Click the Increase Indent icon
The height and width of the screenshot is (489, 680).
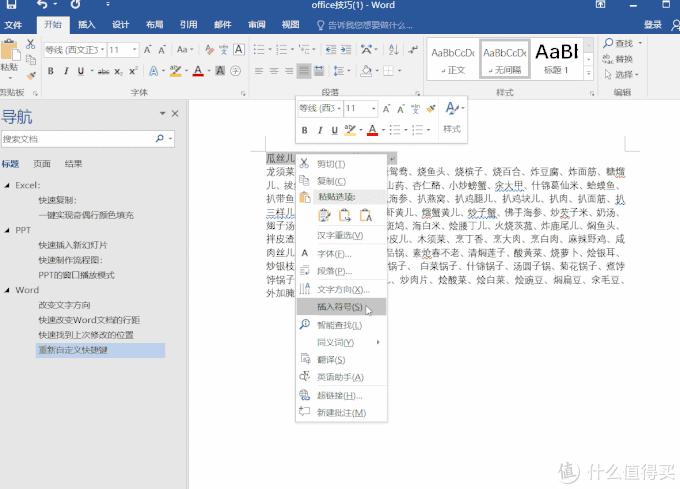click(346, 50)
